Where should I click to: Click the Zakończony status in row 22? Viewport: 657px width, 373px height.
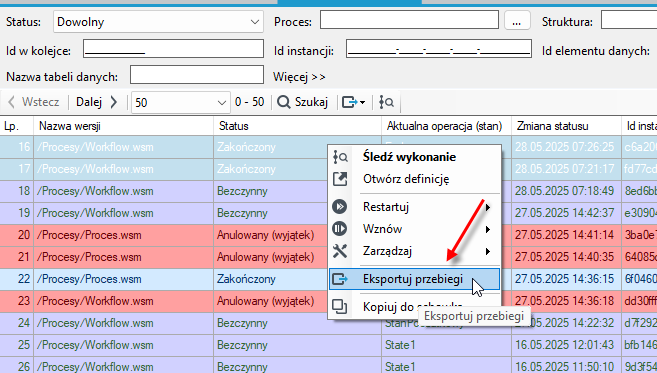point(246,279)
